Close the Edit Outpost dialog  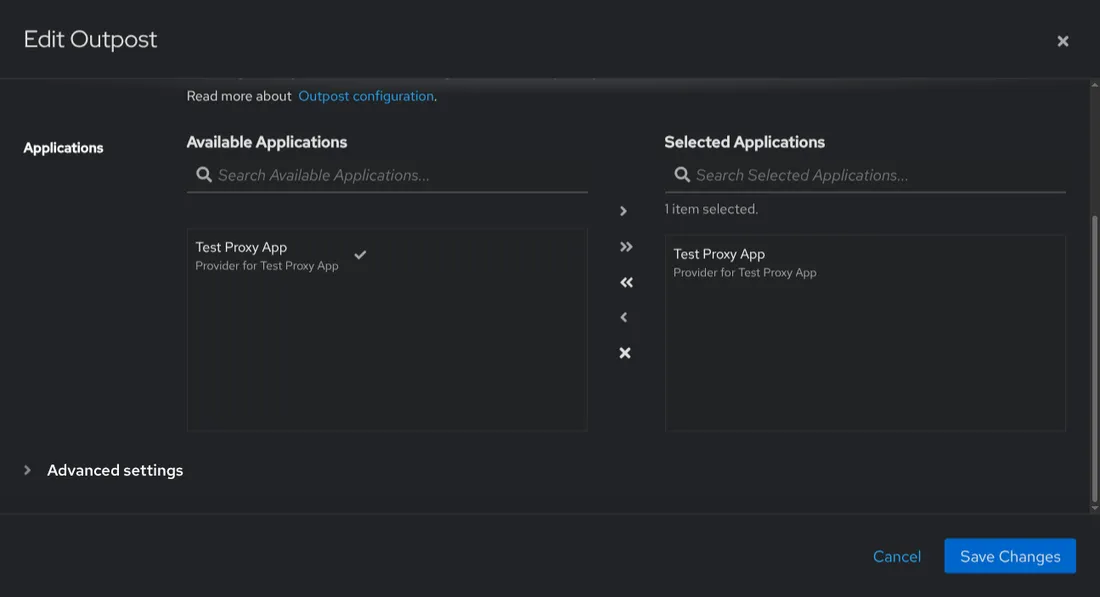point(1063,41)
